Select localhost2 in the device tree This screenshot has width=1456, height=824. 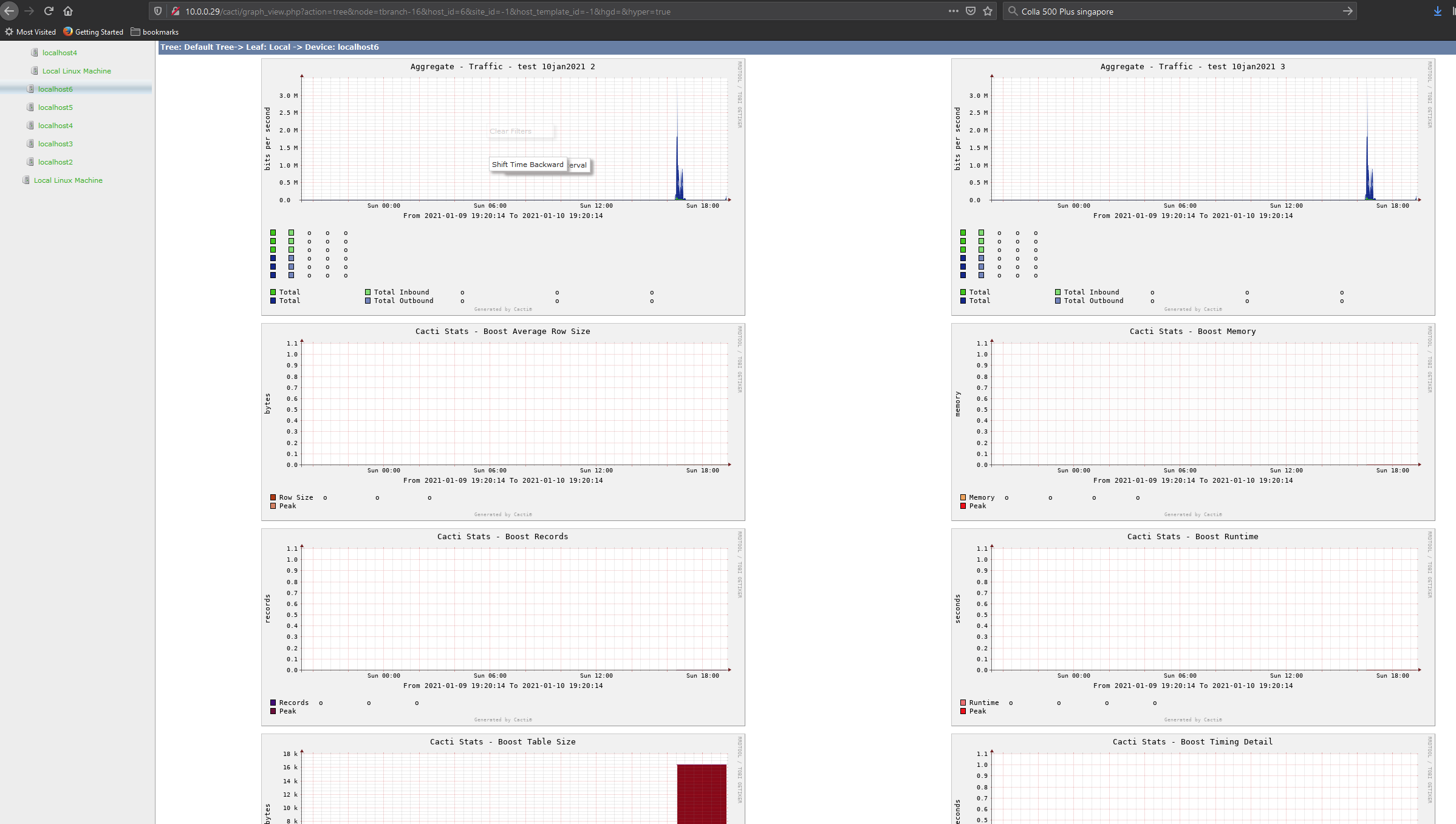click(x=56, y=162)
